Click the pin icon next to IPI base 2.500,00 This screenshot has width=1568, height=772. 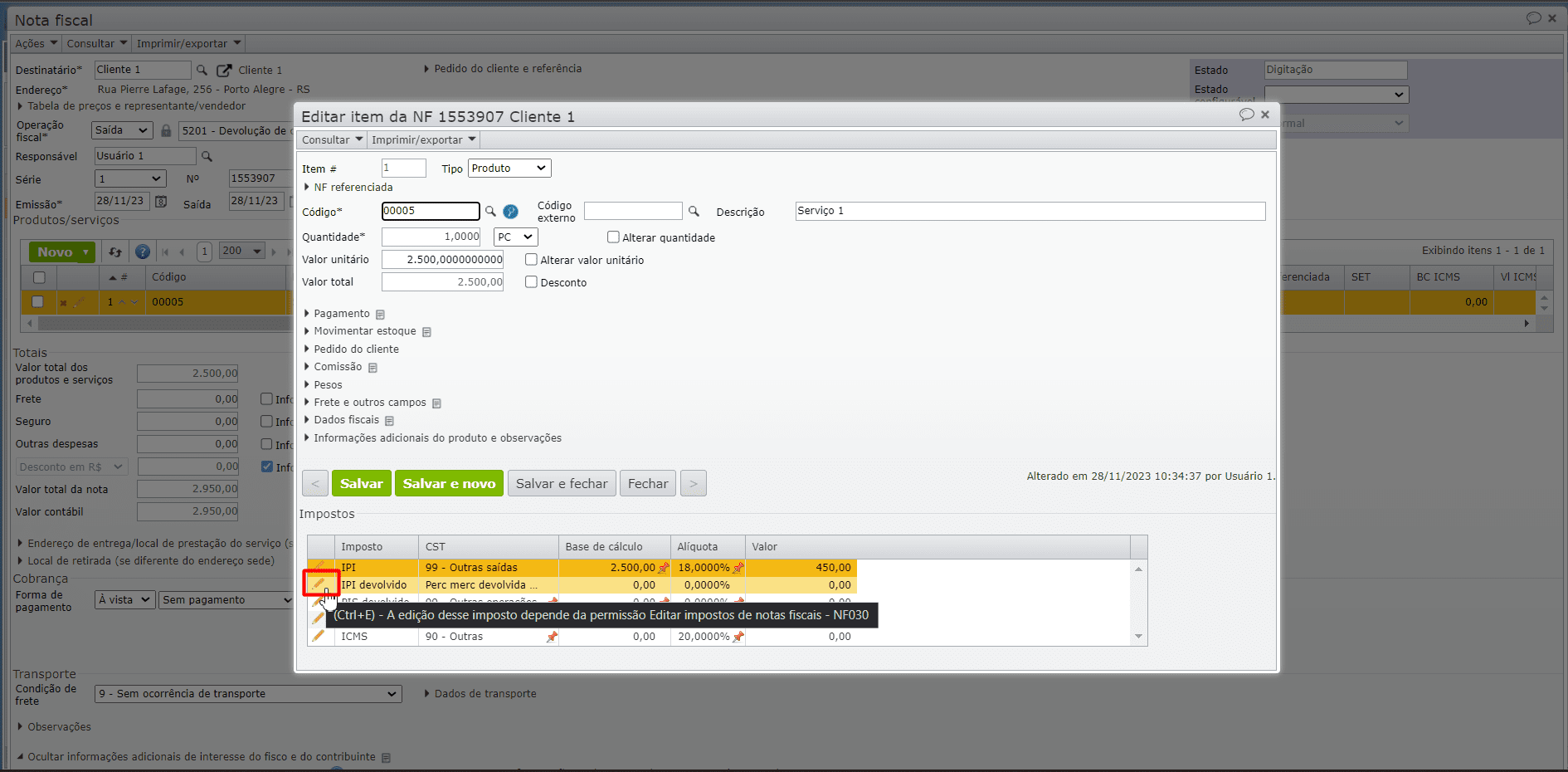point(664,568)
